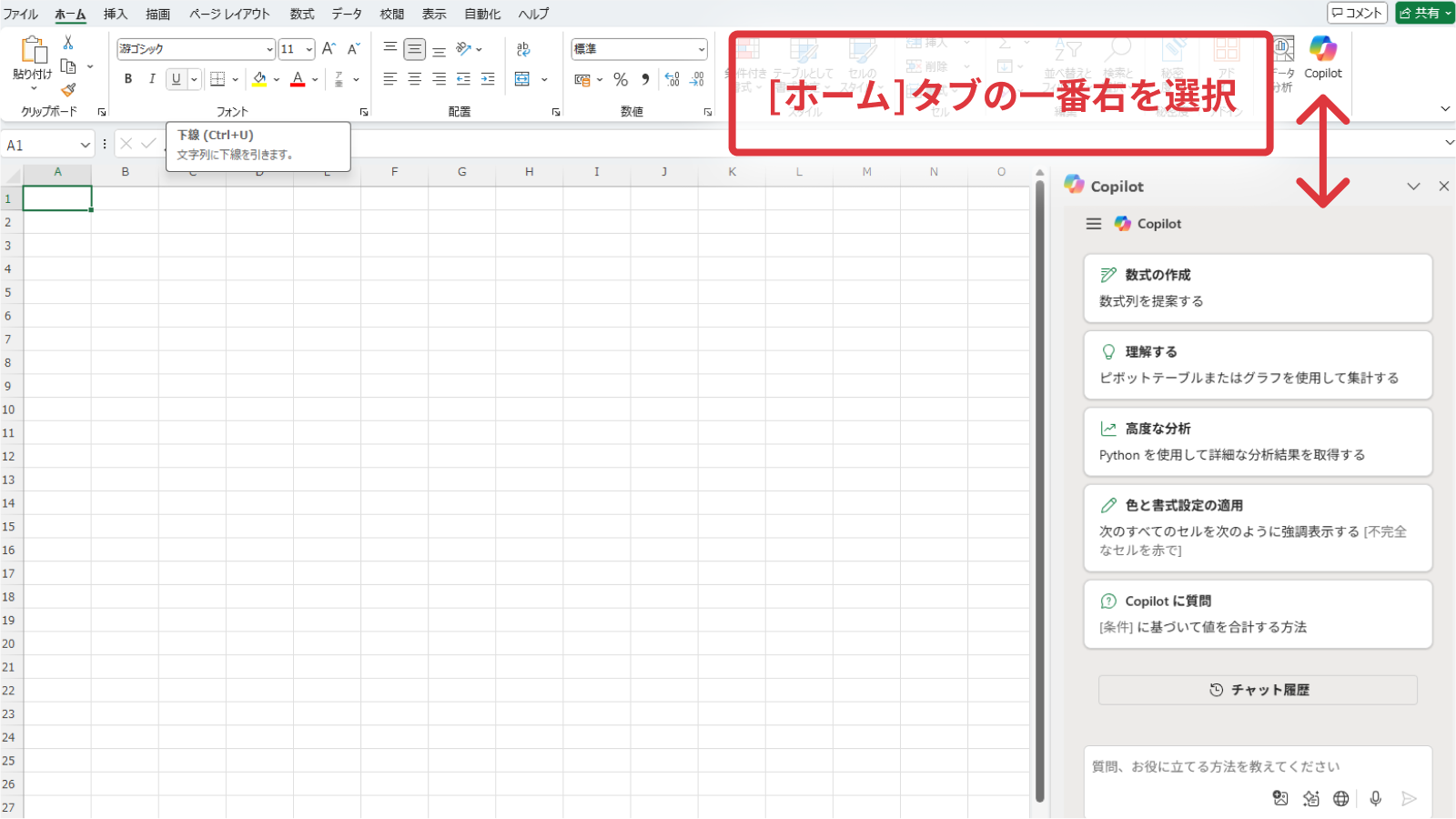The height and width of the screenshot is (819, 1456).
Task: Expand the underline style dropdown arrow
Action: pos(194,79)
